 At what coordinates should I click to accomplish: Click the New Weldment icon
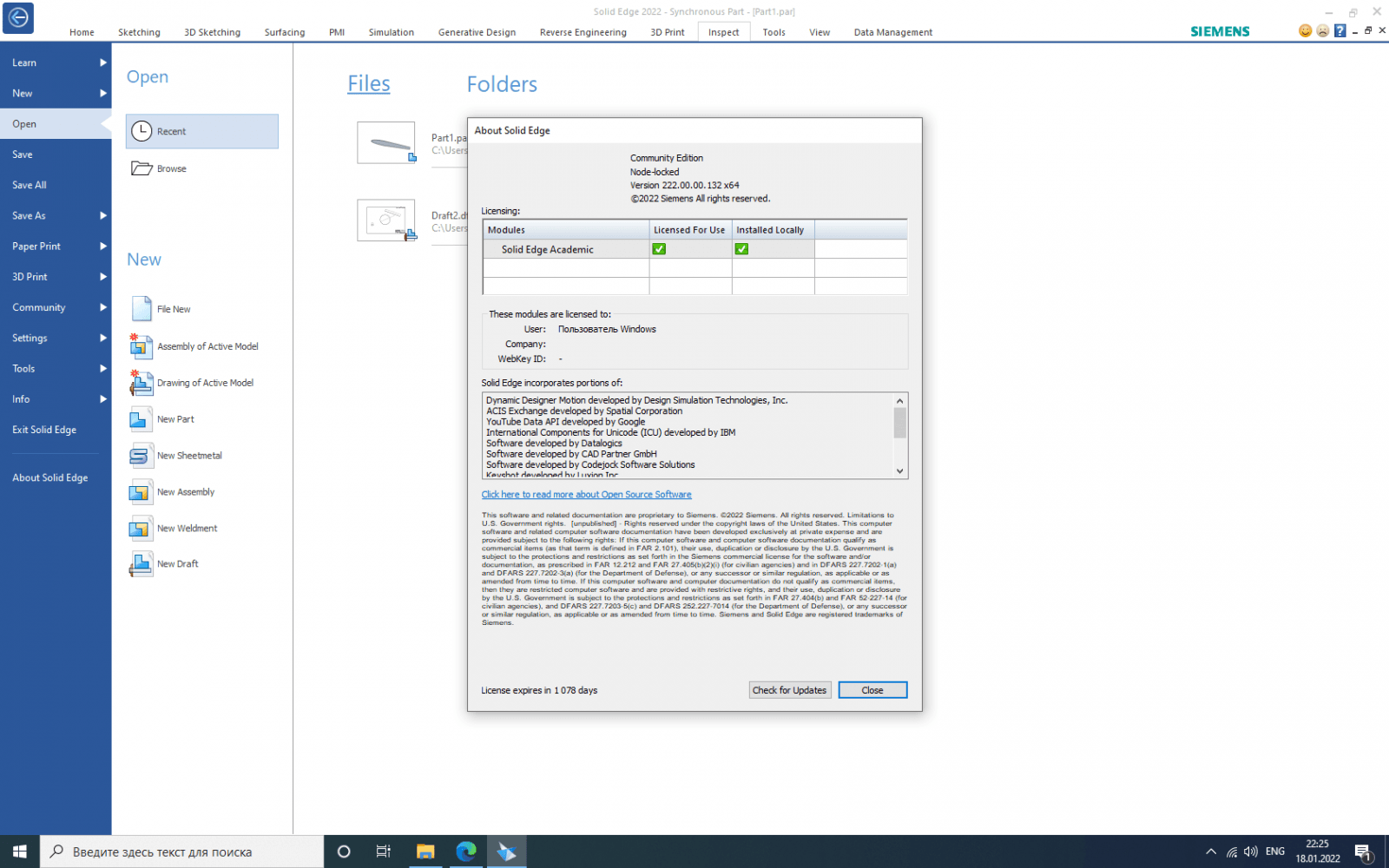click(142, 528)
